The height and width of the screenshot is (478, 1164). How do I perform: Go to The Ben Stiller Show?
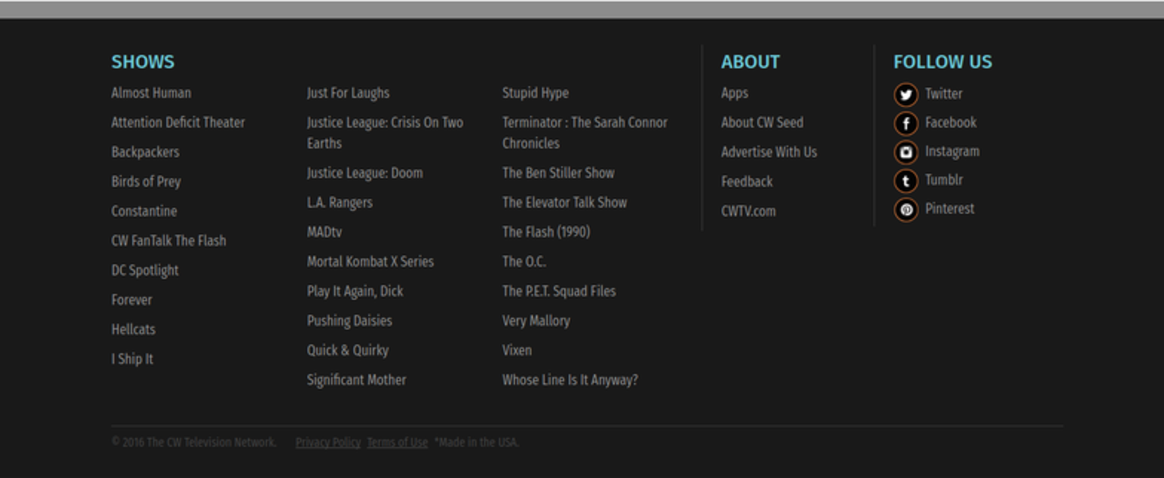click(558, 173)
